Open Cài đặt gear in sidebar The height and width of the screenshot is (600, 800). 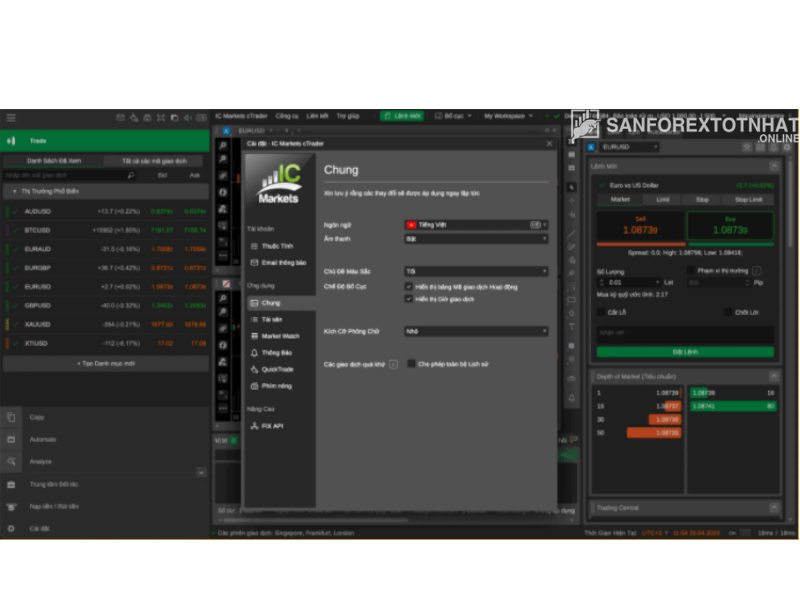[11, 529]
